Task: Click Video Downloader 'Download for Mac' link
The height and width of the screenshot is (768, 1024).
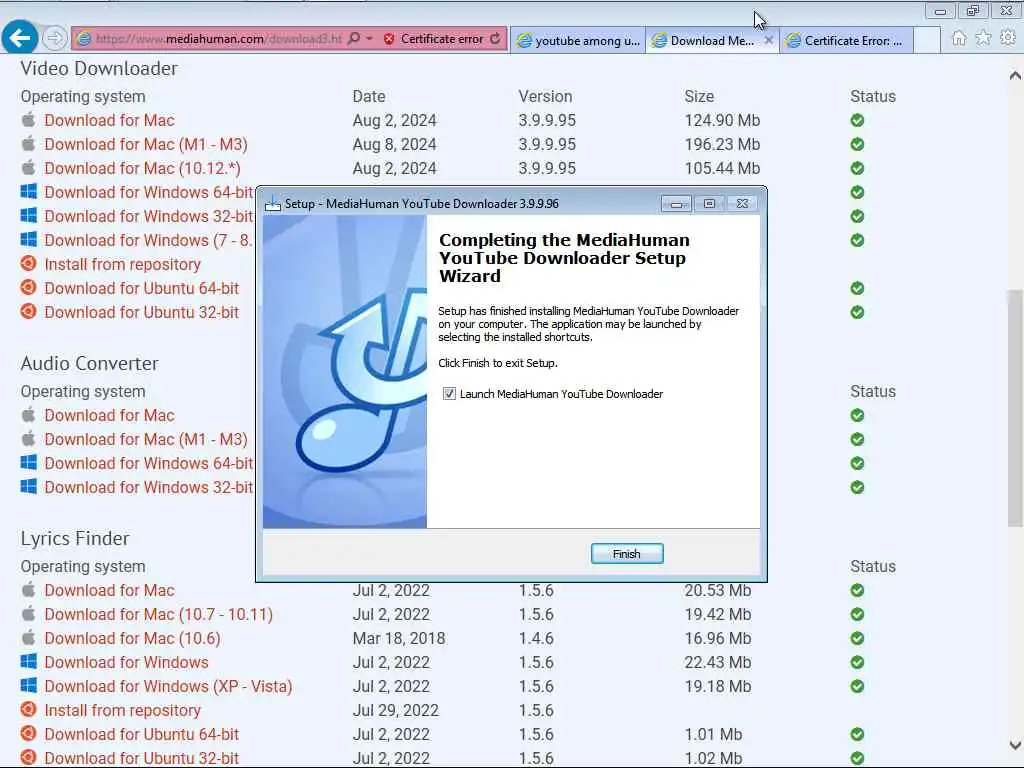Action: pyautogui.click(x=109, y=121)
